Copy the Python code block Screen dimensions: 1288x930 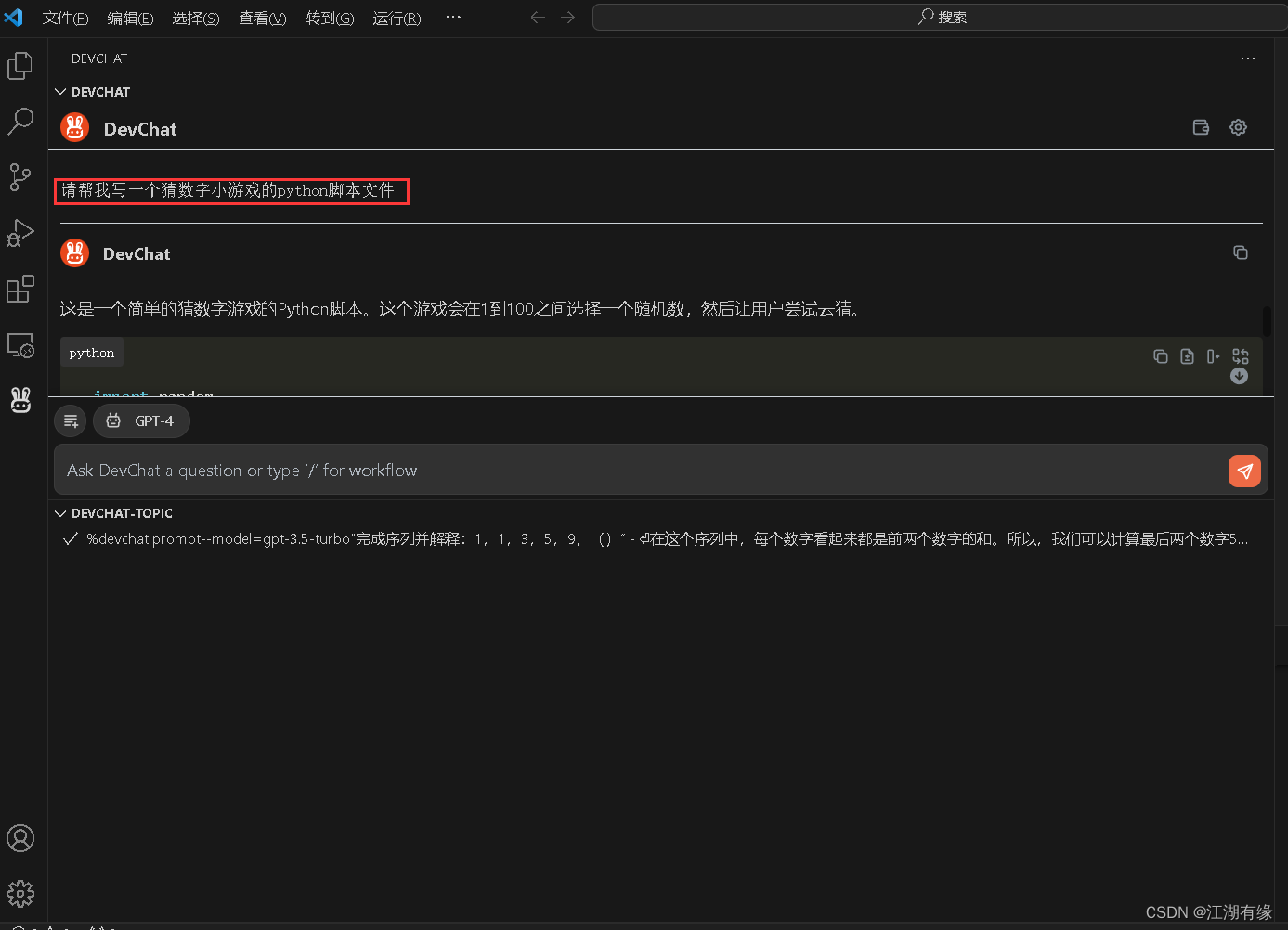click(1160, 355)
